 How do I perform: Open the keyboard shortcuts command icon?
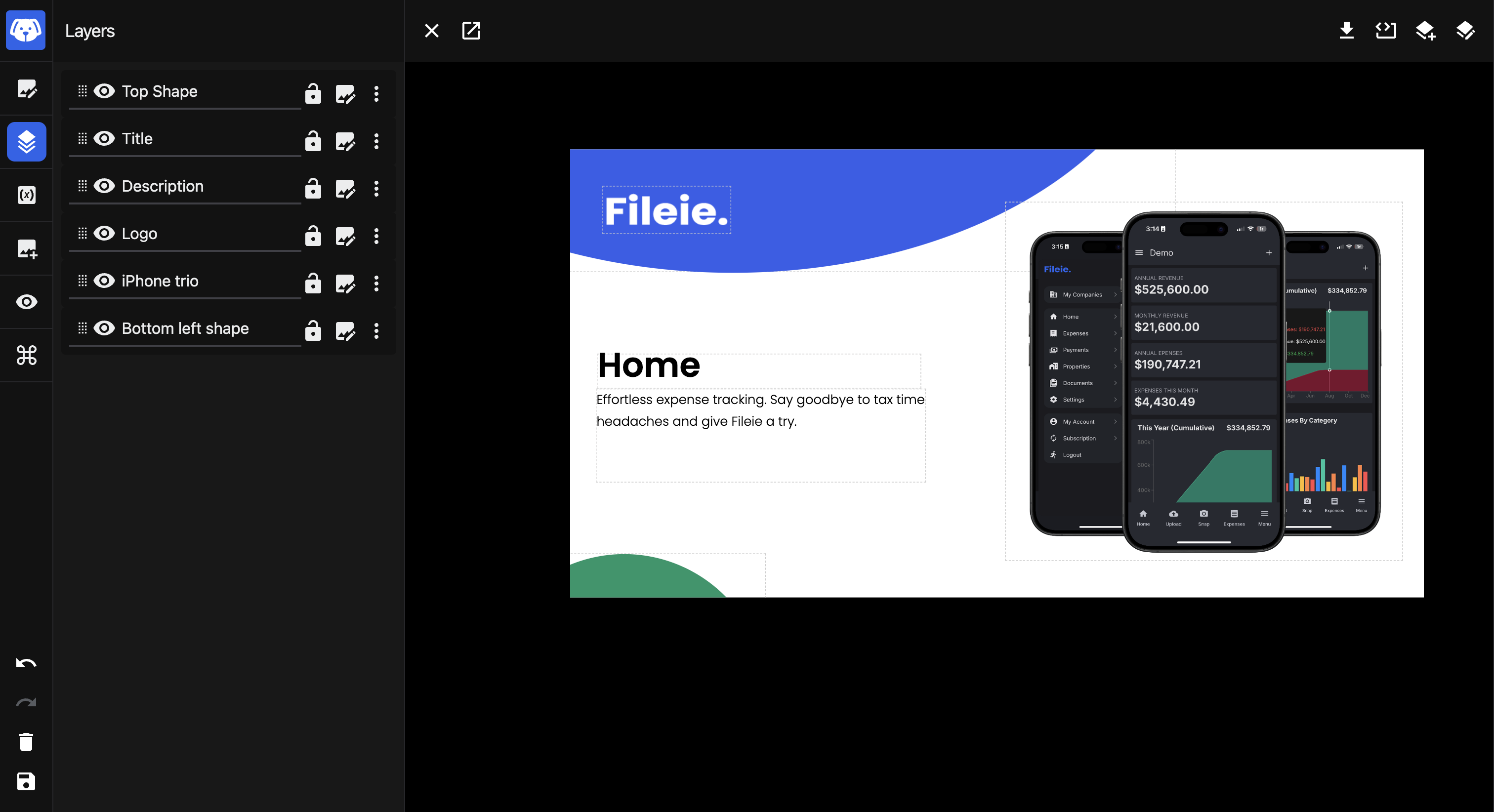coord(27,355)
